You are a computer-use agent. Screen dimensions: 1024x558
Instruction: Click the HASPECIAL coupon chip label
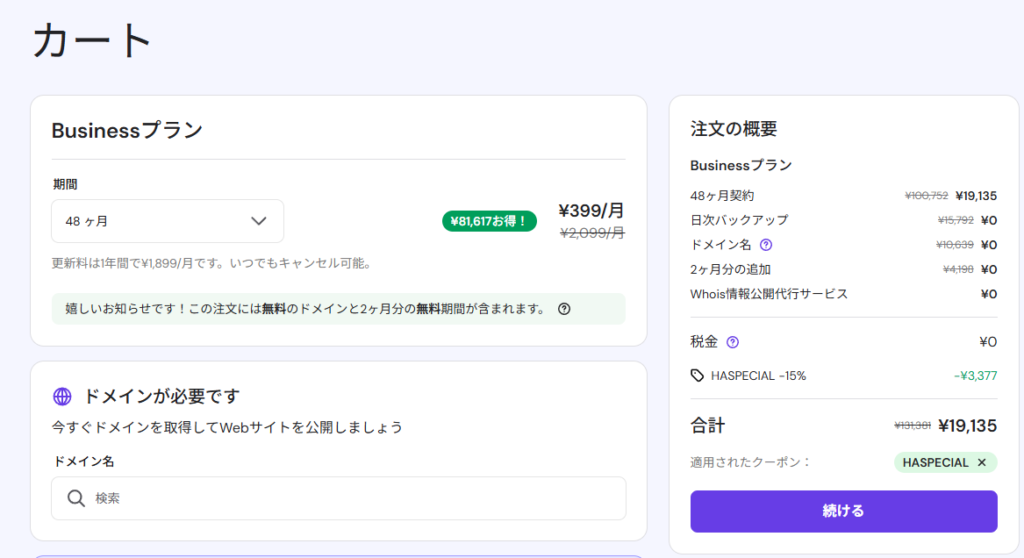coord(935,463)
